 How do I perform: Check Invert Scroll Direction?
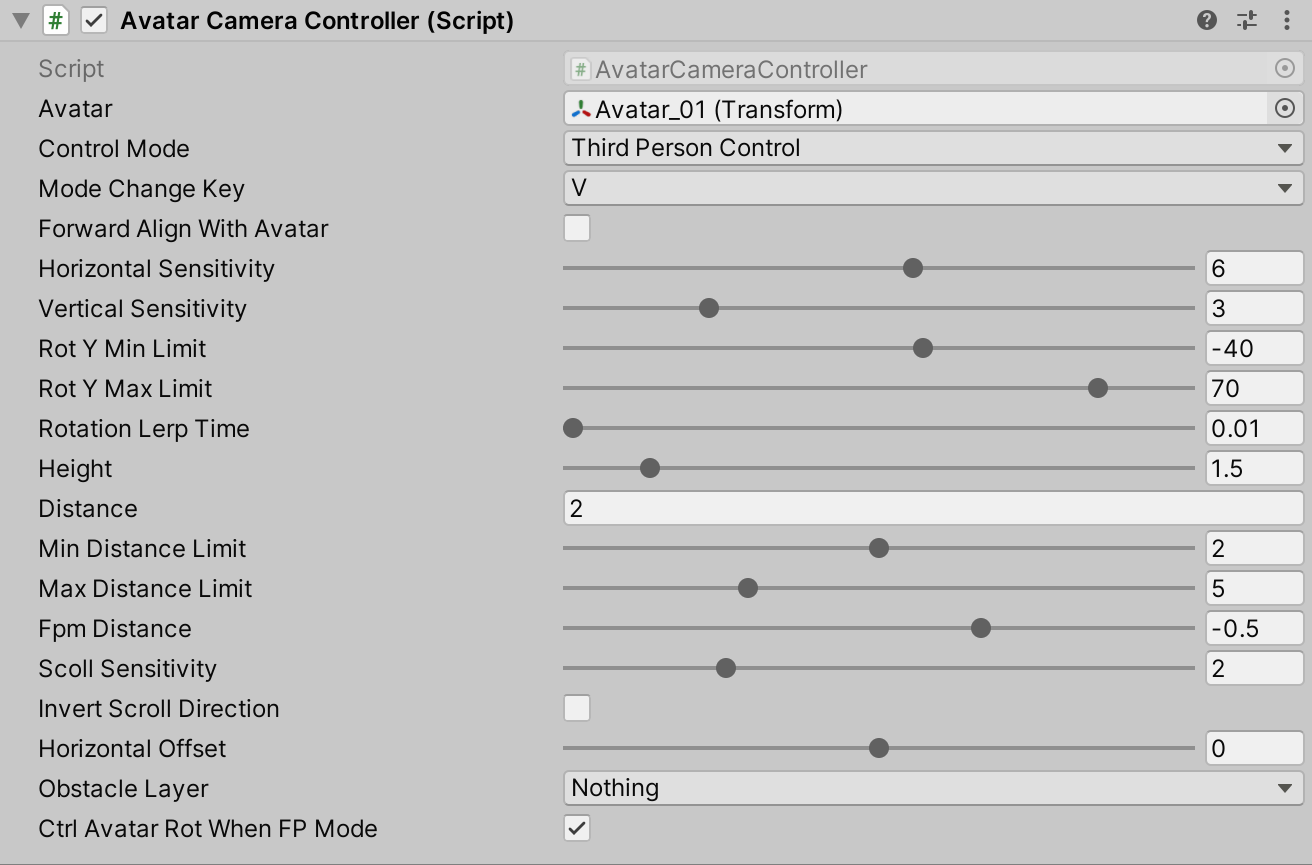[577, 708]
